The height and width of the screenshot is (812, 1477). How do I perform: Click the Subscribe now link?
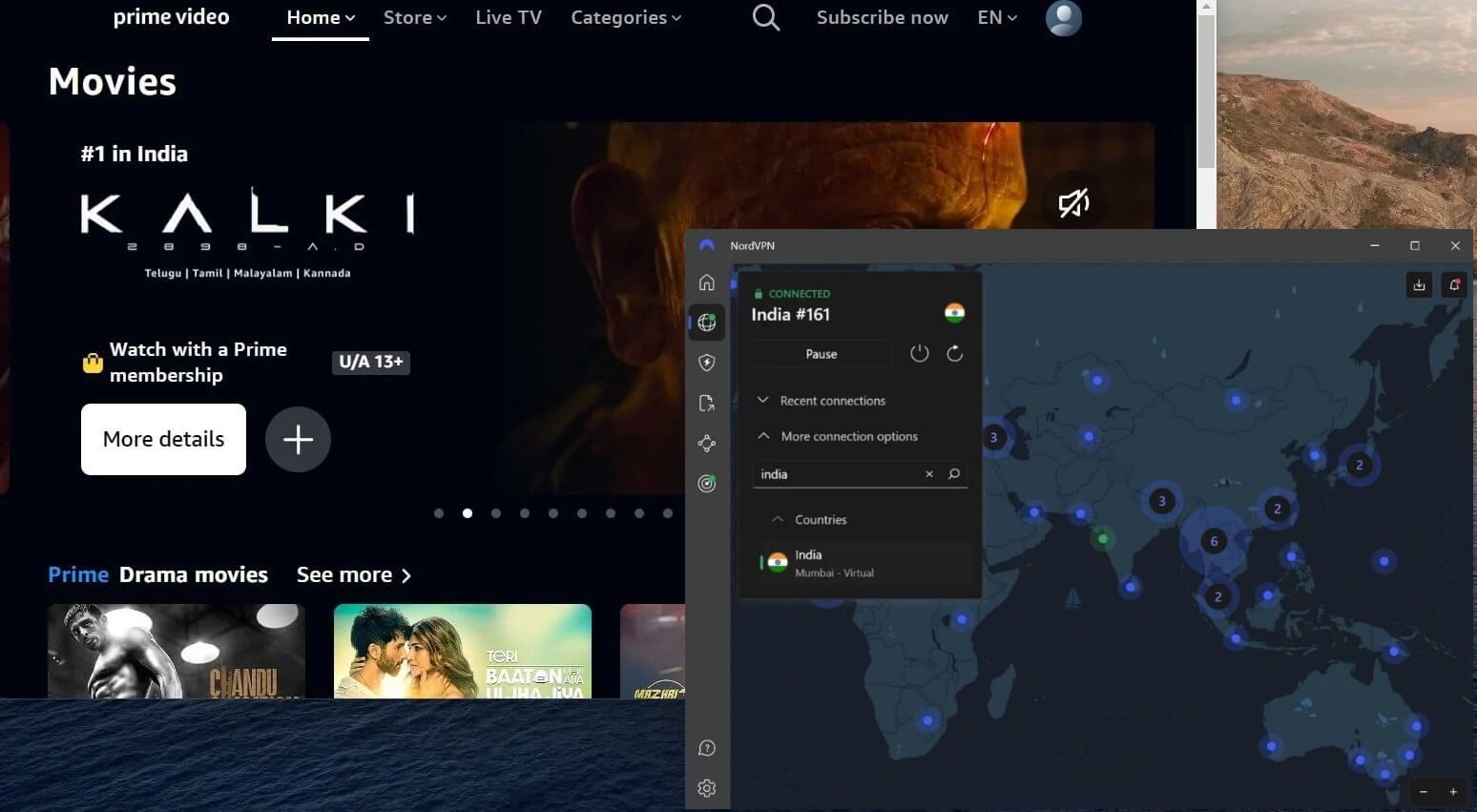pos(882,17)
